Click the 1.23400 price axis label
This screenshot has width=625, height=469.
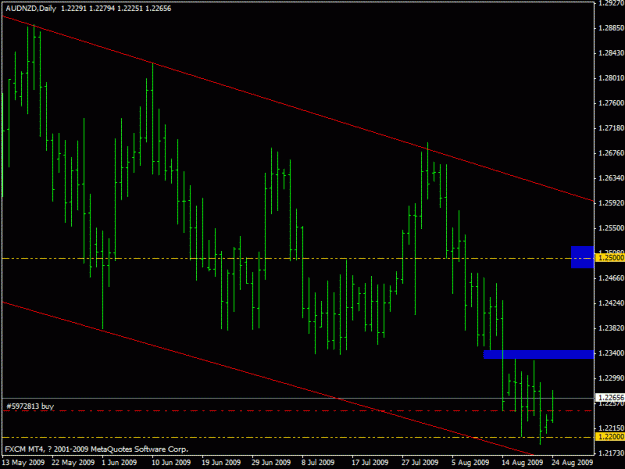point(611,353)
